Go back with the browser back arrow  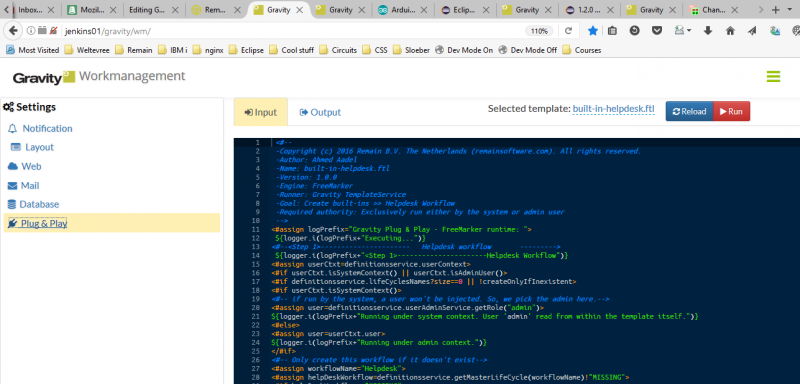coord(13,31)
